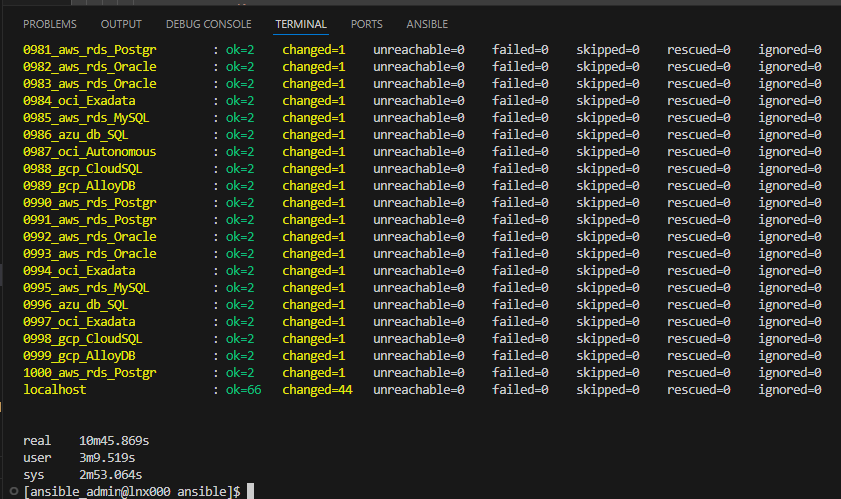
Task: Click host name 0982_aws_rds_Oracle
Action: (90, 67)
